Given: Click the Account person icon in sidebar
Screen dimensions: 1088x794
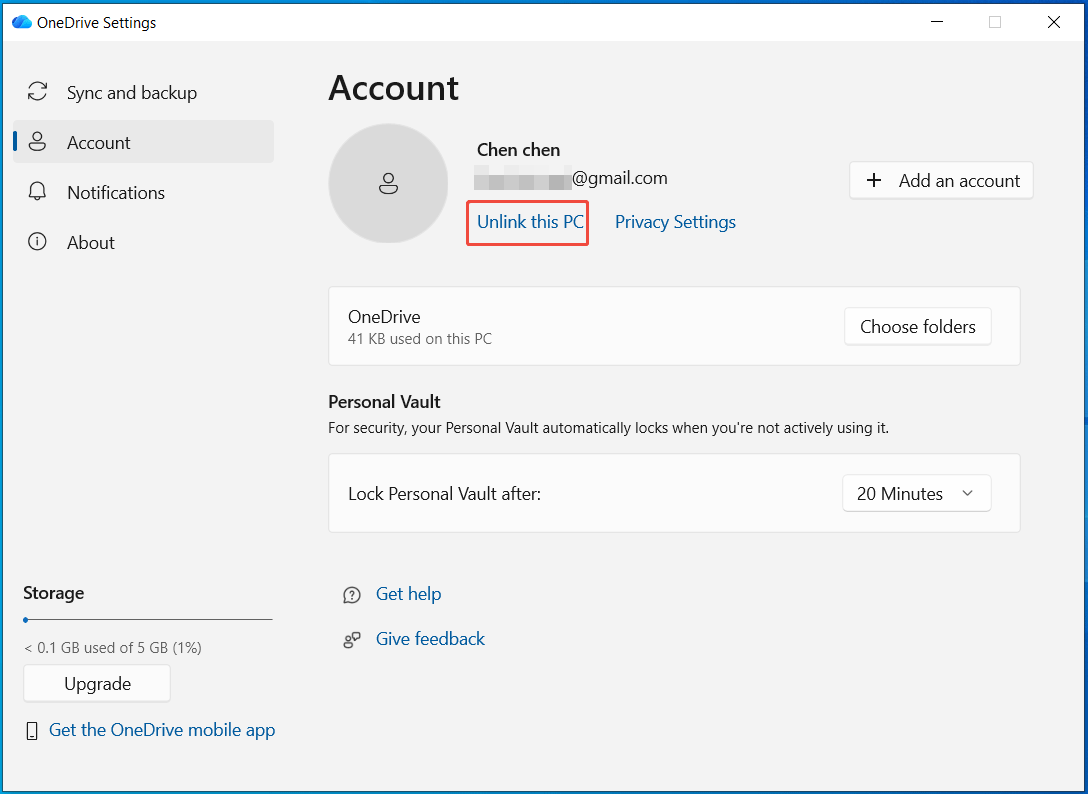Looking at the screenshot, I should pyautogui.click(x=37, y=142).
